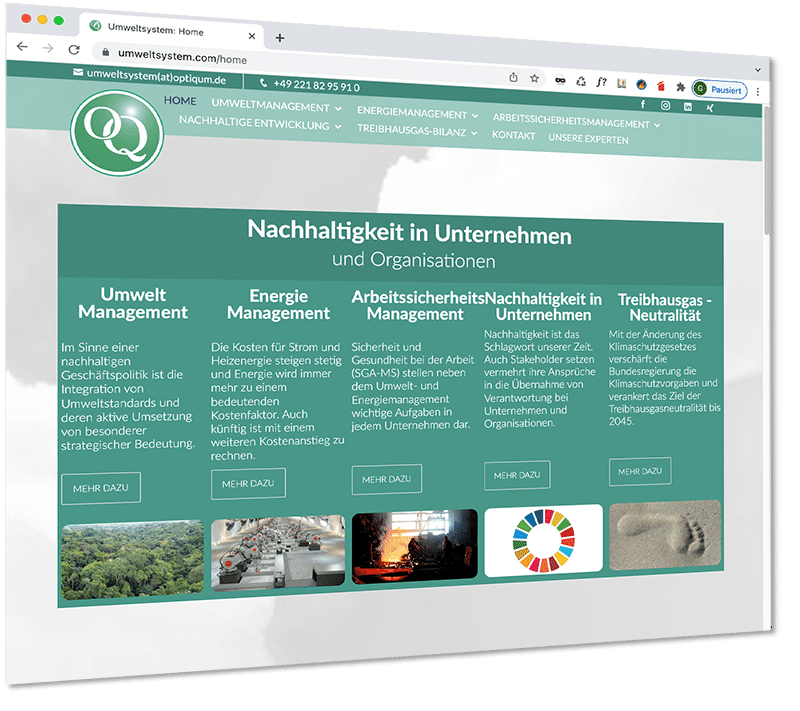Go to the KONTAKT page

click(513, 135)
